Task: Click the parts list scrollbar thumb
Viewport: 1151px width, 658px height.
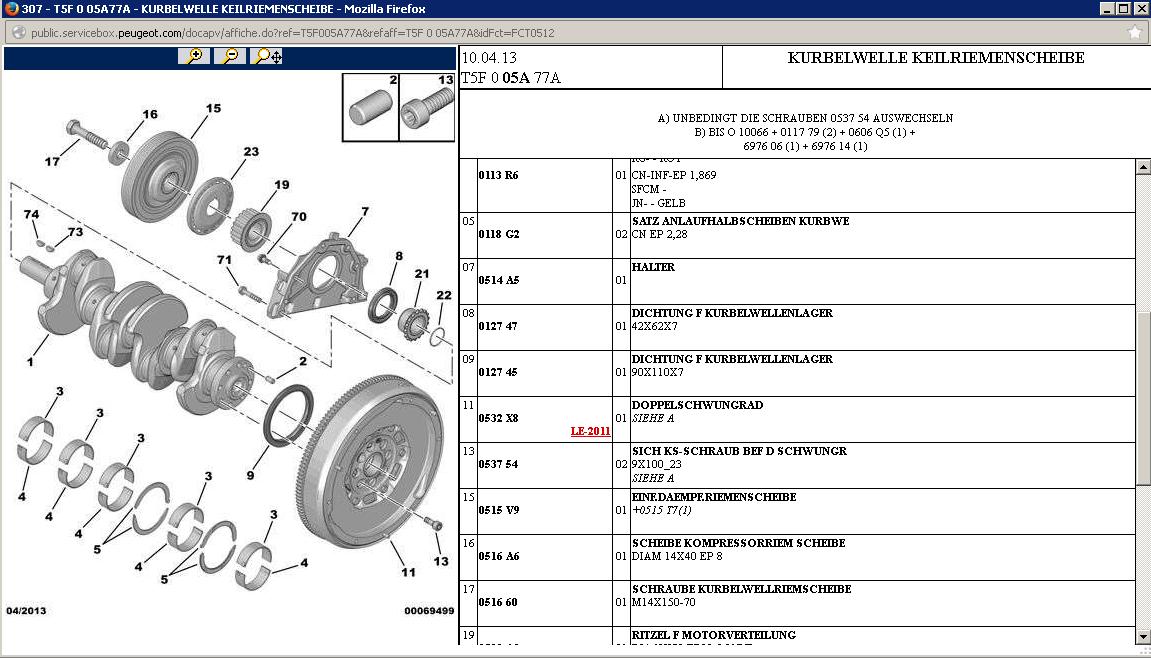Action: [1143, 398]
